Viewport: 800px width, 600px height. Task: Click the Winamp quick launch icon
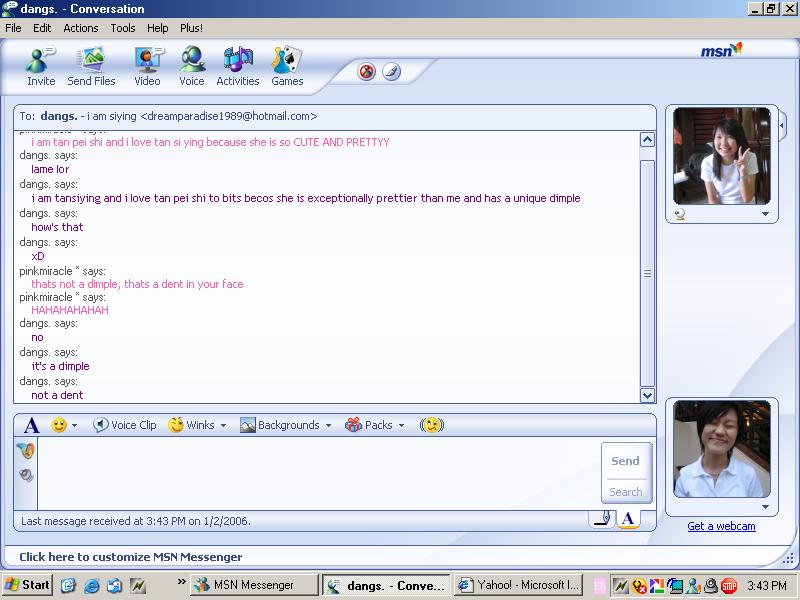pyautogui.click(x=138, y=585)
